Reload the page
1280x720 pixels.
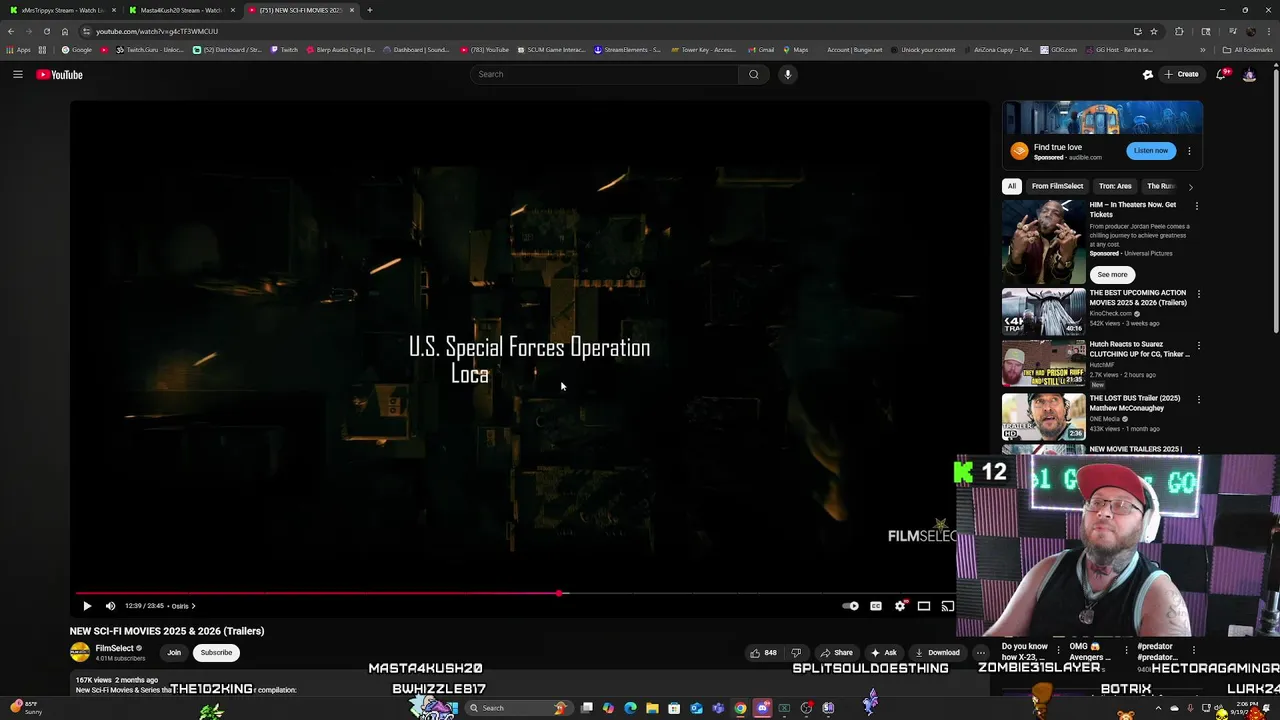(46, 31)
